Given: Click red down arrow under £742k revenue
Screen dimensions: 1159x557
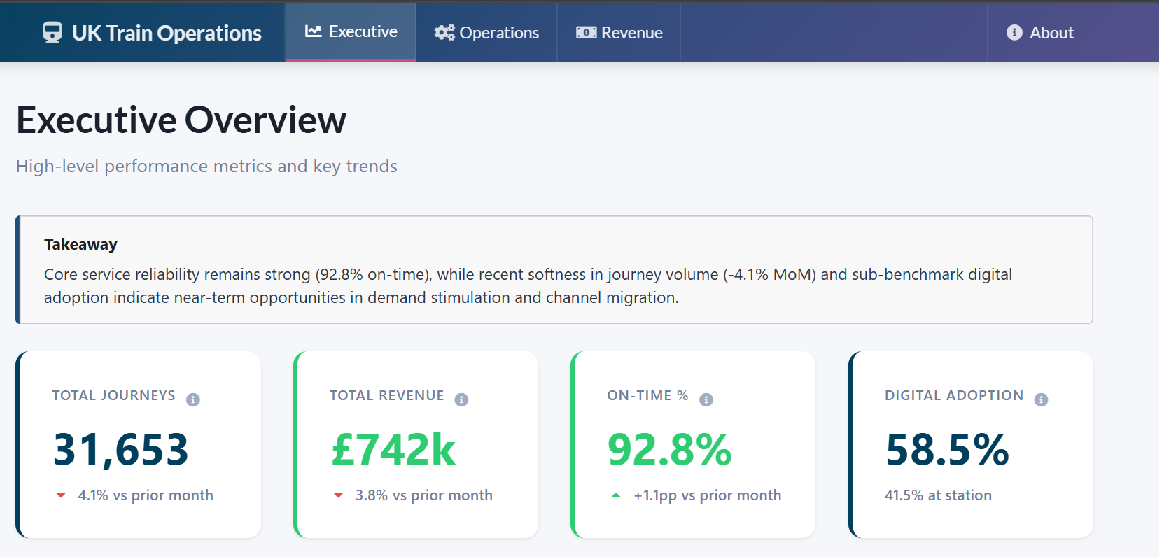Looking at the screenshot, I should [338, 496].
